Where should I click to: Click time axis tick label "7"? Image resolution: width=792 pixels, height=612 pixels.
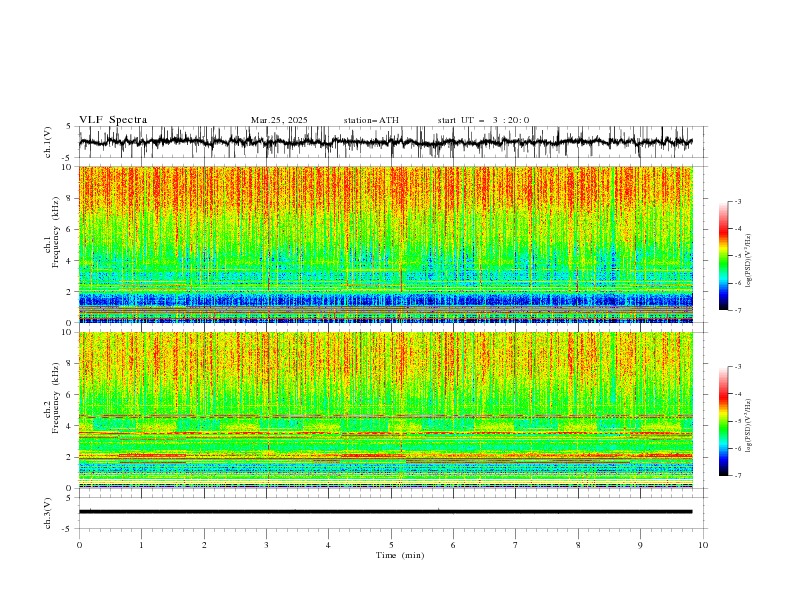click(516, 545)
